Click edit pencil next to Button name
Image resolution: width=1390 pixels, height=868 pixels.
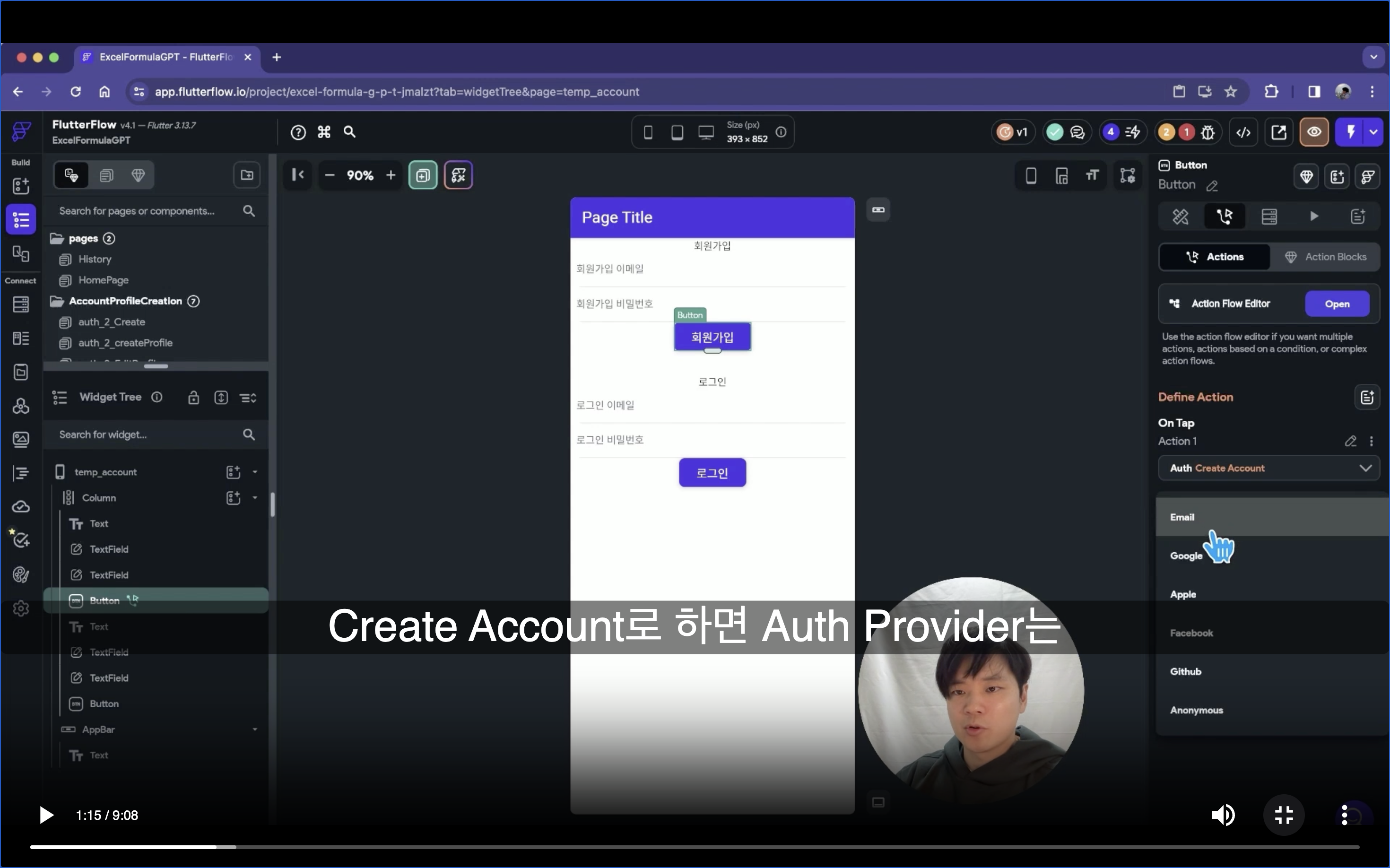click(x=1212, y=185)
